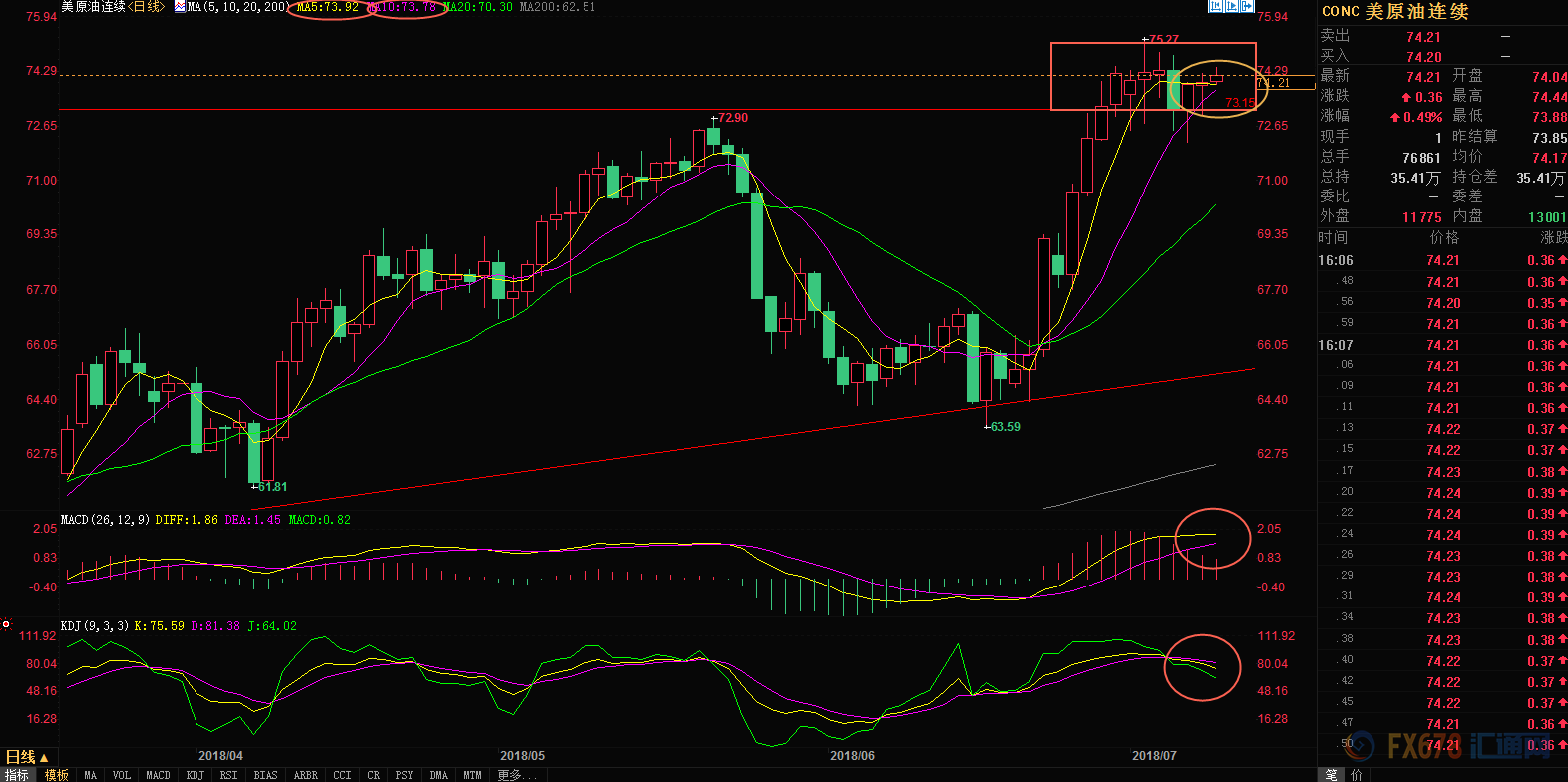Viewport: 1568px width, 782px height.
Task: Click the 2018/07 date label on time axis
Action: tap(1154, 756)
